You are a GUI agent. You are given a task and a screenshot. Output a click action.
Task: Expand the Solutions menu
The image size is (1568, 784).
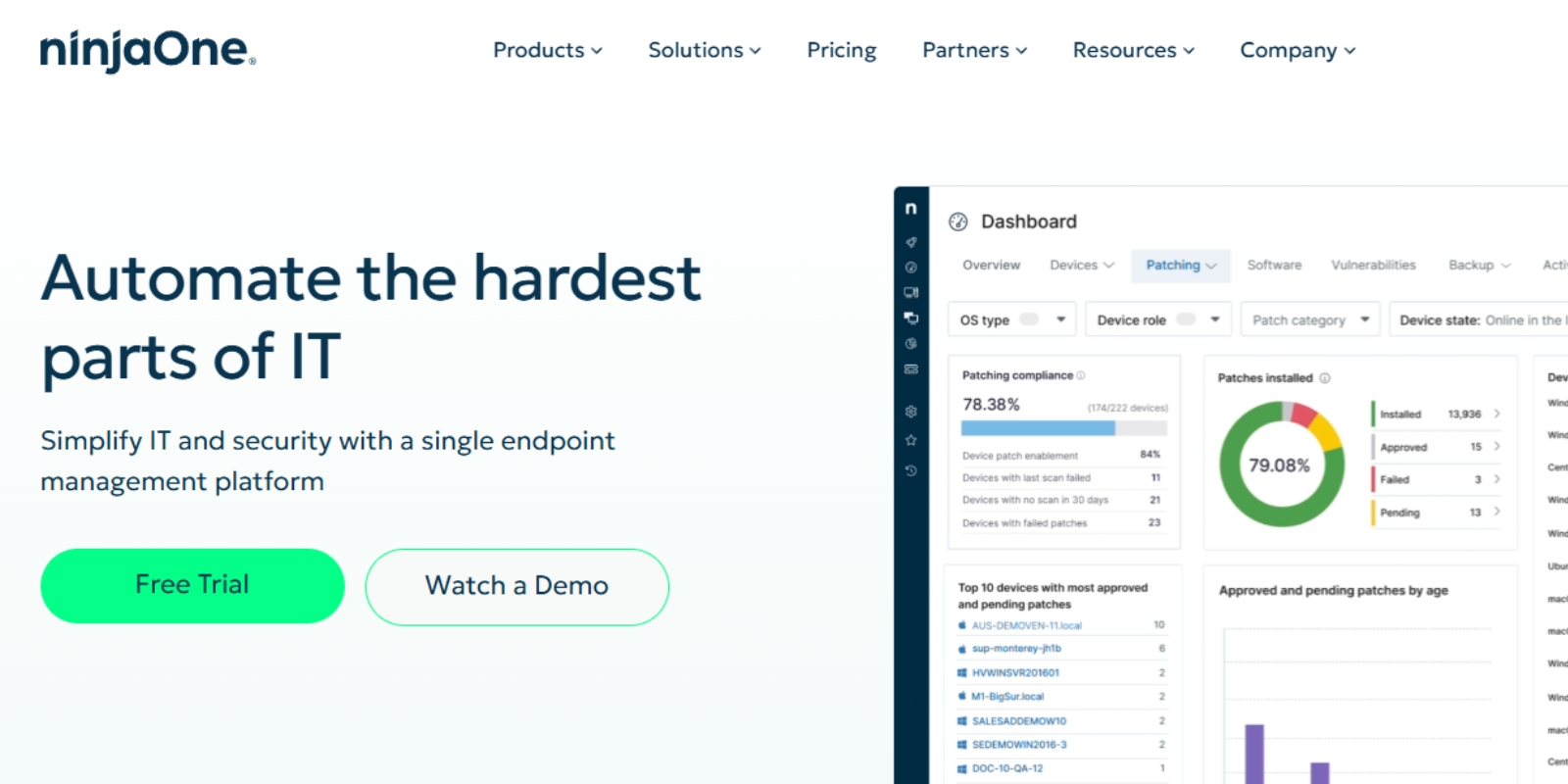click(x=705, y=50)
